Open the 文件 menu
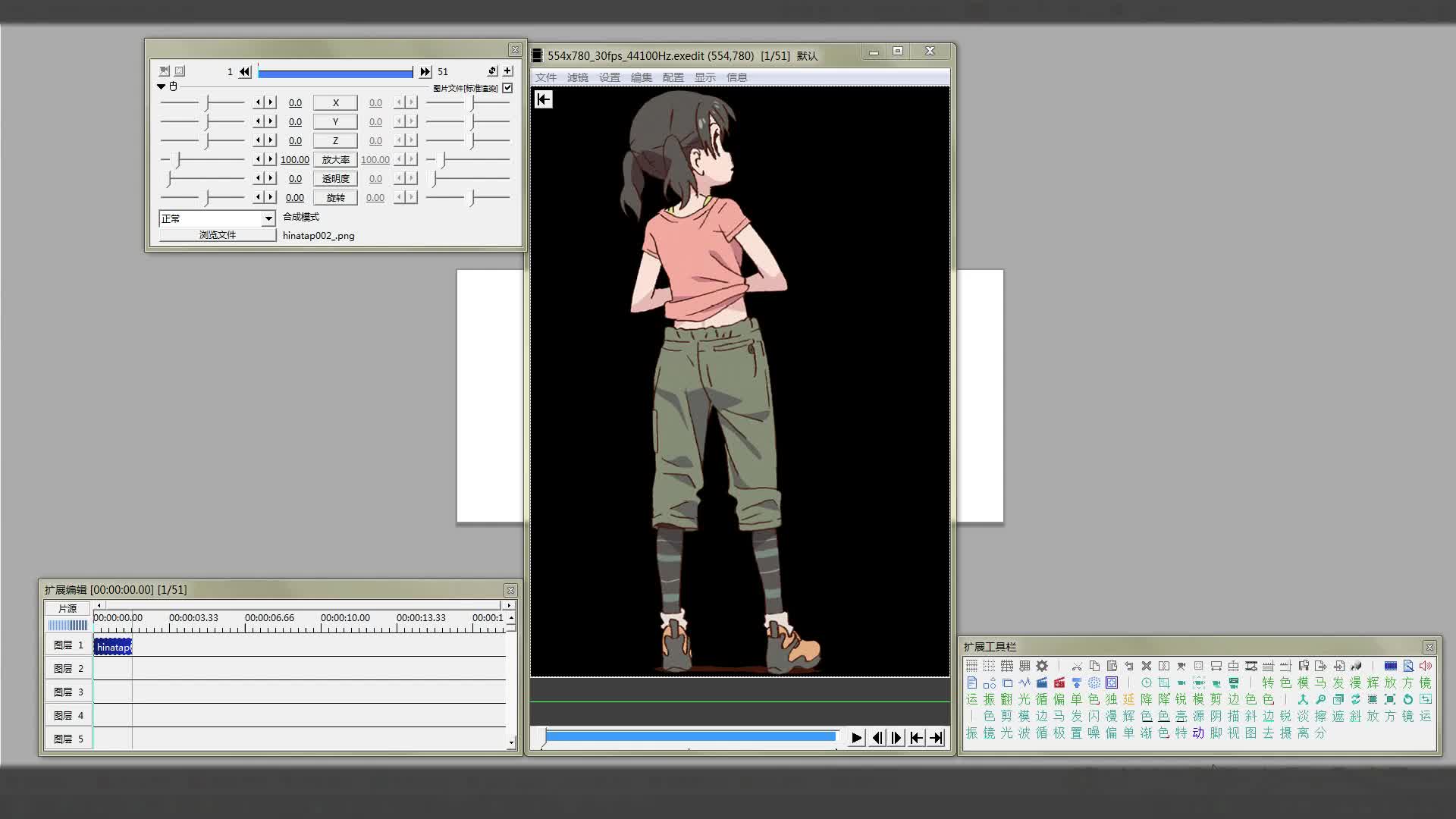1456x819 pixels. click(546, 77)
